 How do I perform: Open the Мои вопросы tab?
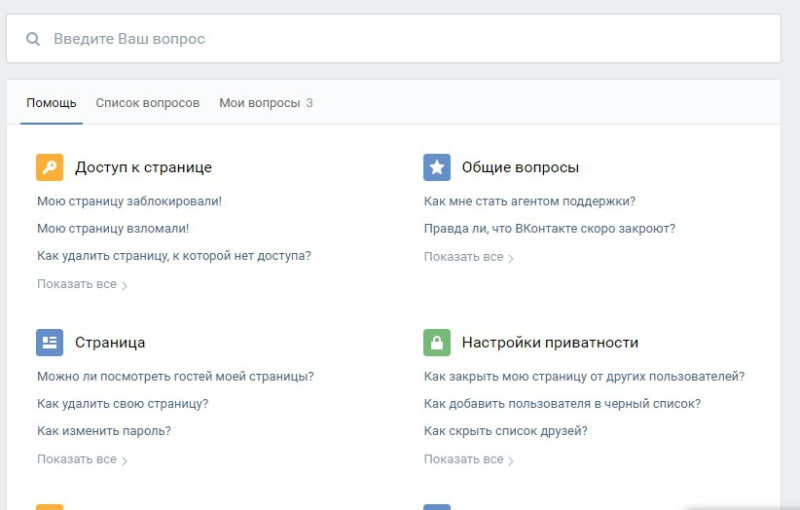[265, 103]
